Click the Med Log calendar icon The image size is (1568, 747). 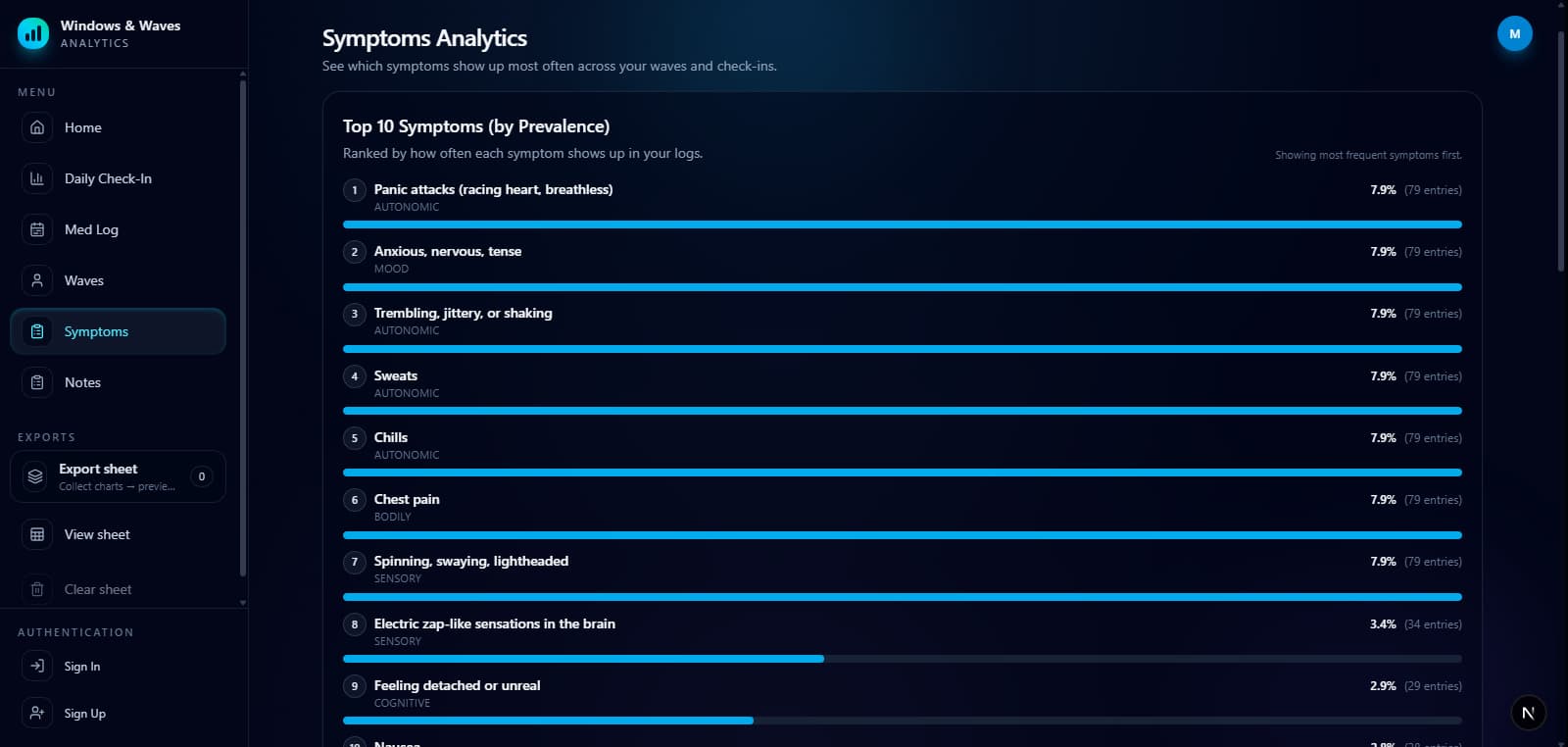tap(36, 229)
